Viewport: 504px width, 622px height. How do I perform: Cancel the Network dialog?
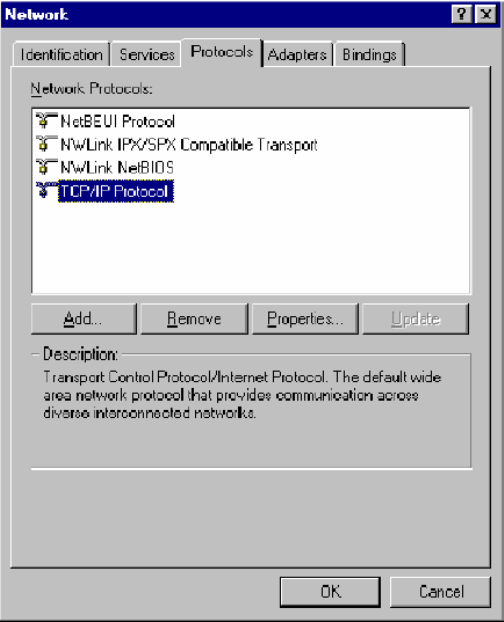[441, 592]
